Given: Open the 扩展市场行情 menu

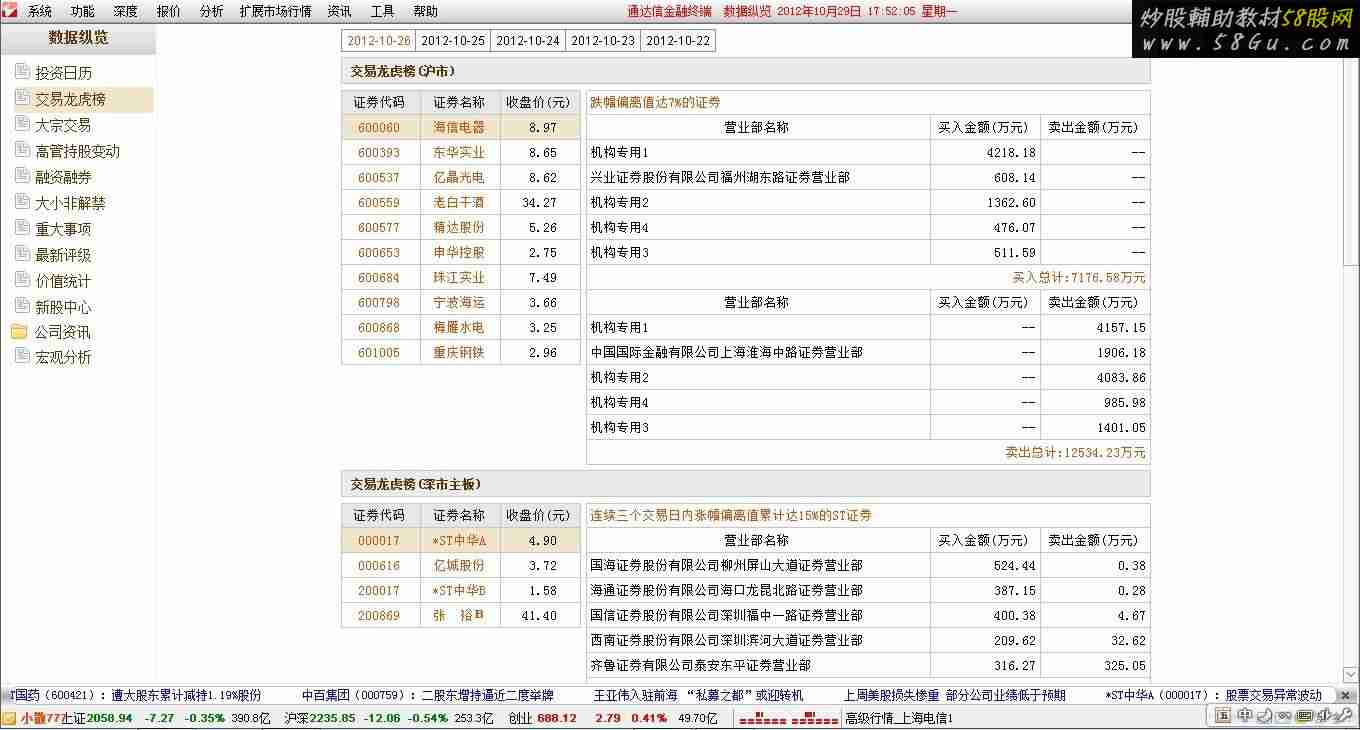Looking at the screenshot, I should (x=275, y=11).
